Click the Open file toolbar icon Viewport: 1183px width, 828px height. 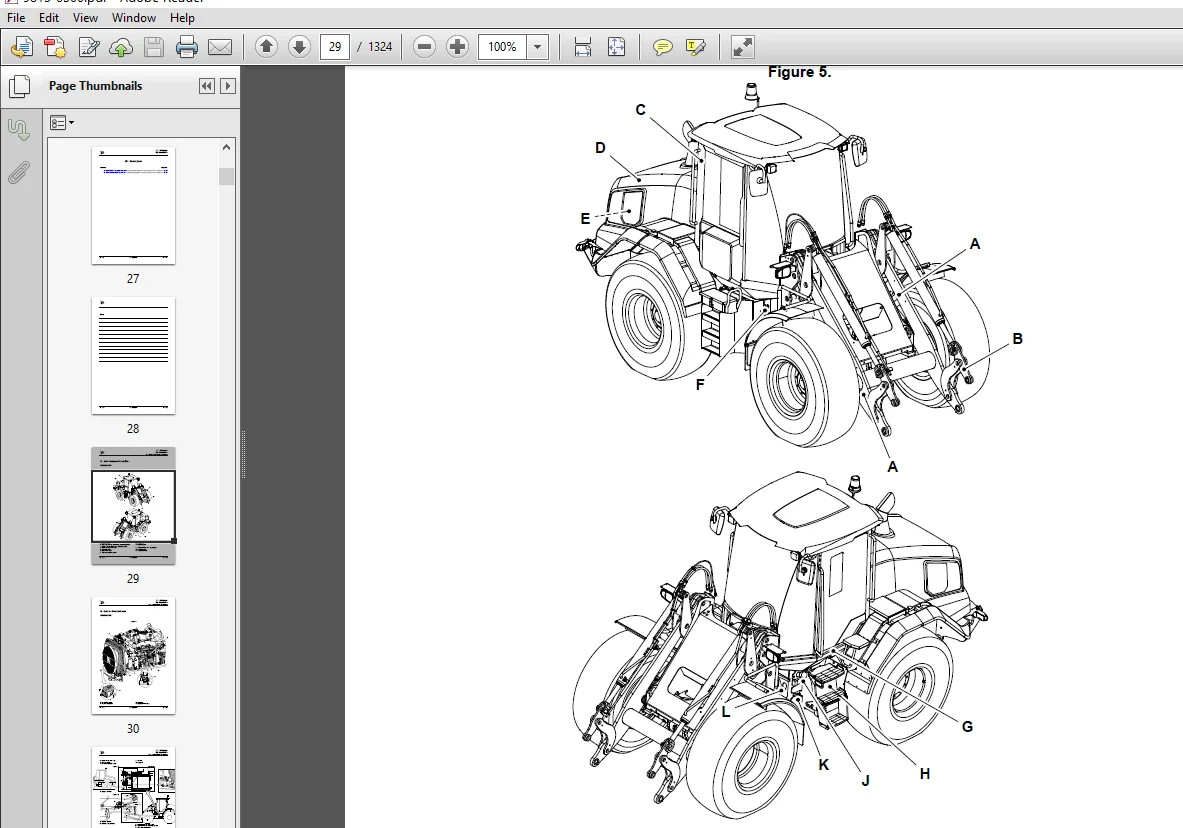point(22,47)
